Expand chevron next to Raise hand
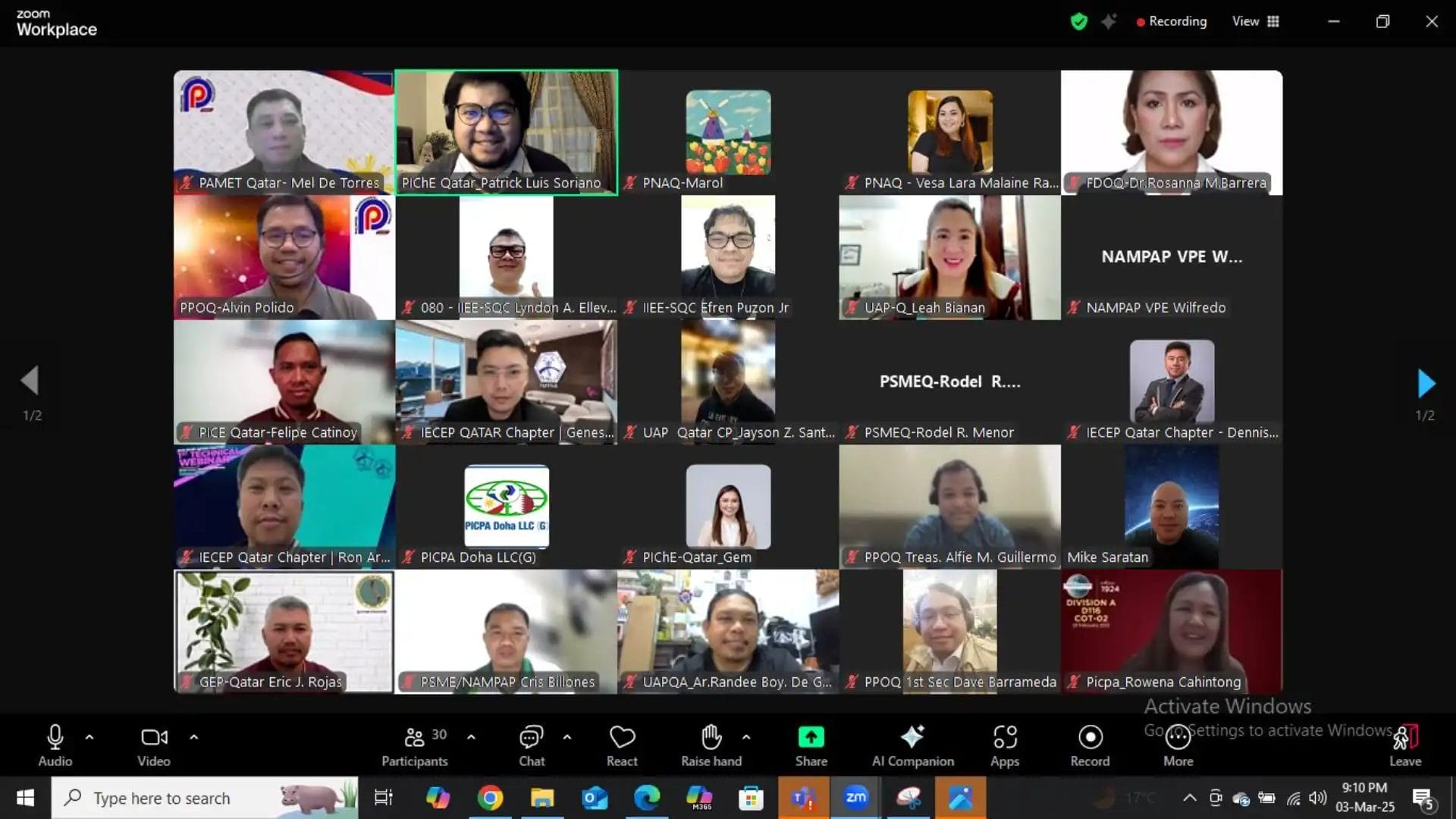 746,736
